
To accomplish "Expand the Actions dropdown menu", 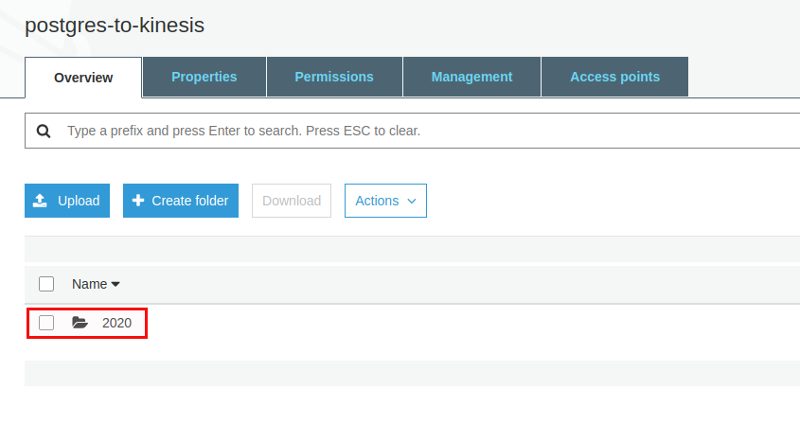I will pos(386,201).
